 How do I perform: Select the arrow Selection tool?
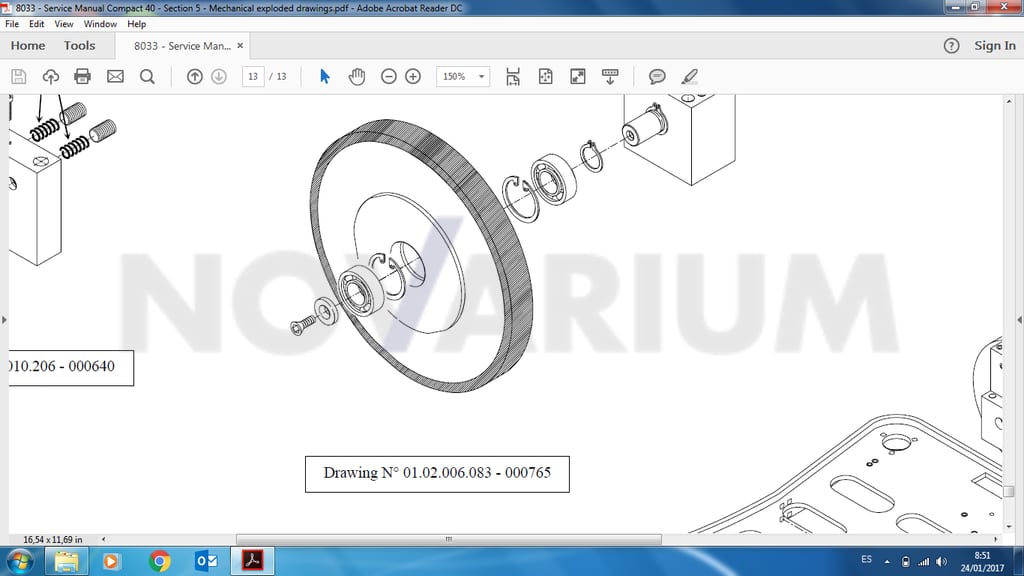point(325,76)
